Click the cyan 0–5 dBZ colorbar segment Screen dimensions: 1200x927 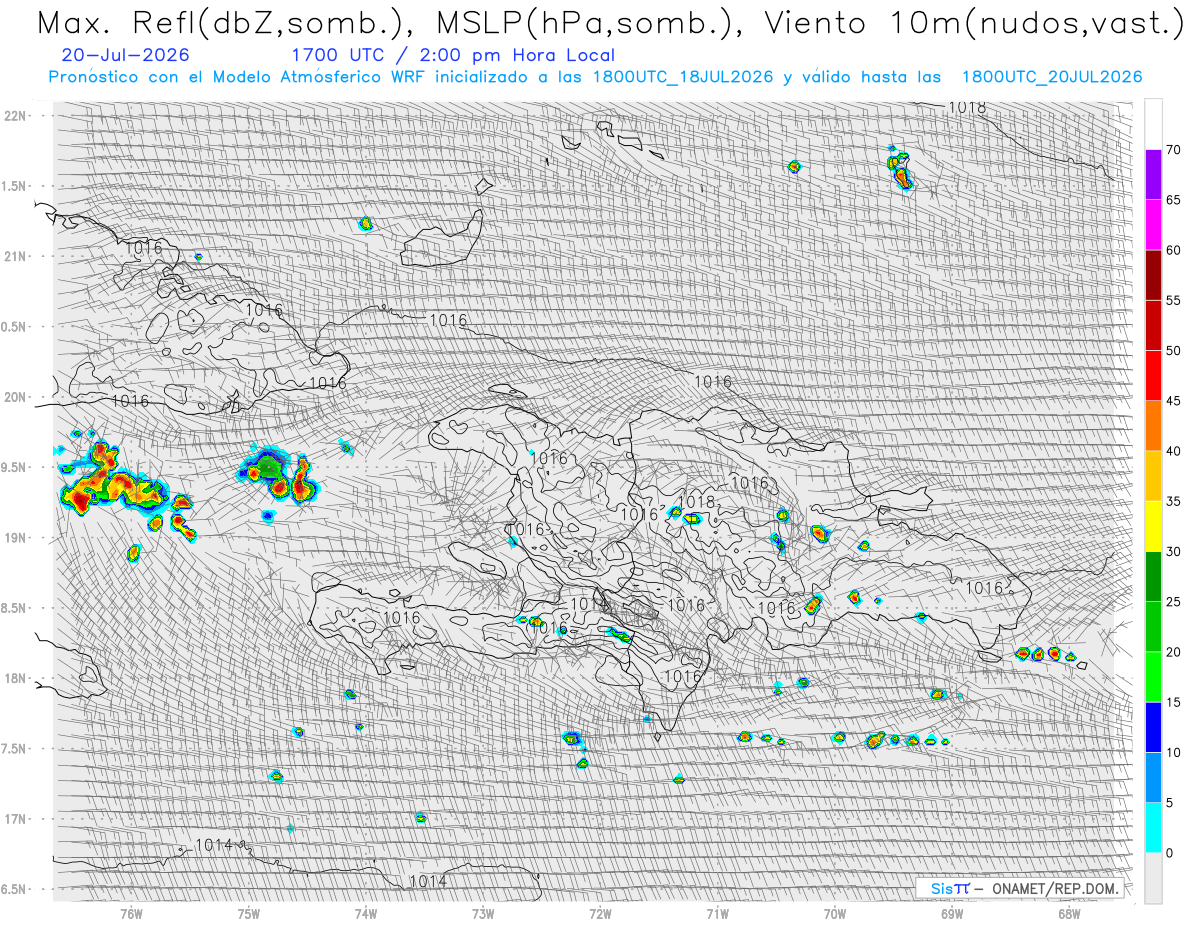[x=1153, y=828]
